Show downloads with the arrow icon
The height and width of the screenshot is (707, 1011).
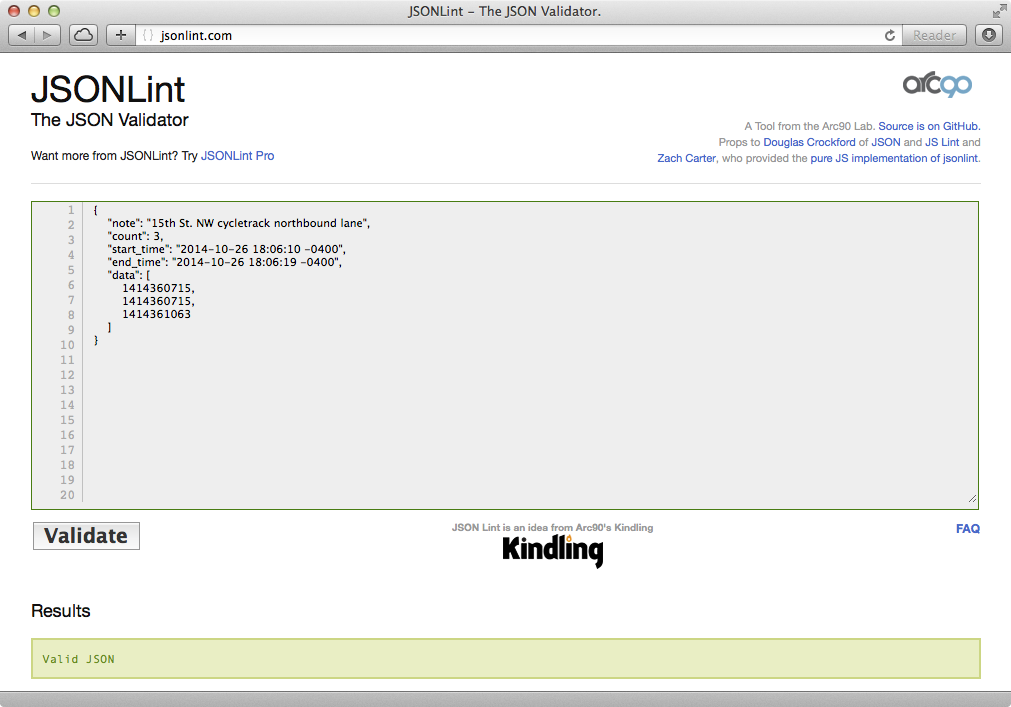click(x=988, y=35)
